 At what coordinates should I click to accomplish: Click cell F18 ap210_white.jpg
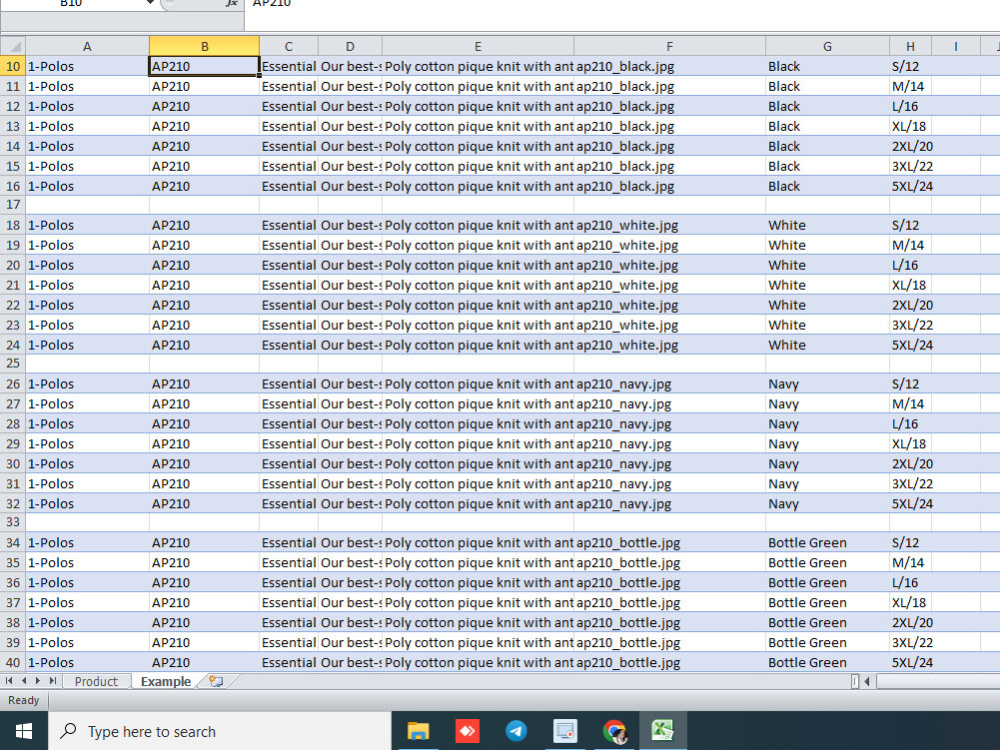tap(670, 225)
